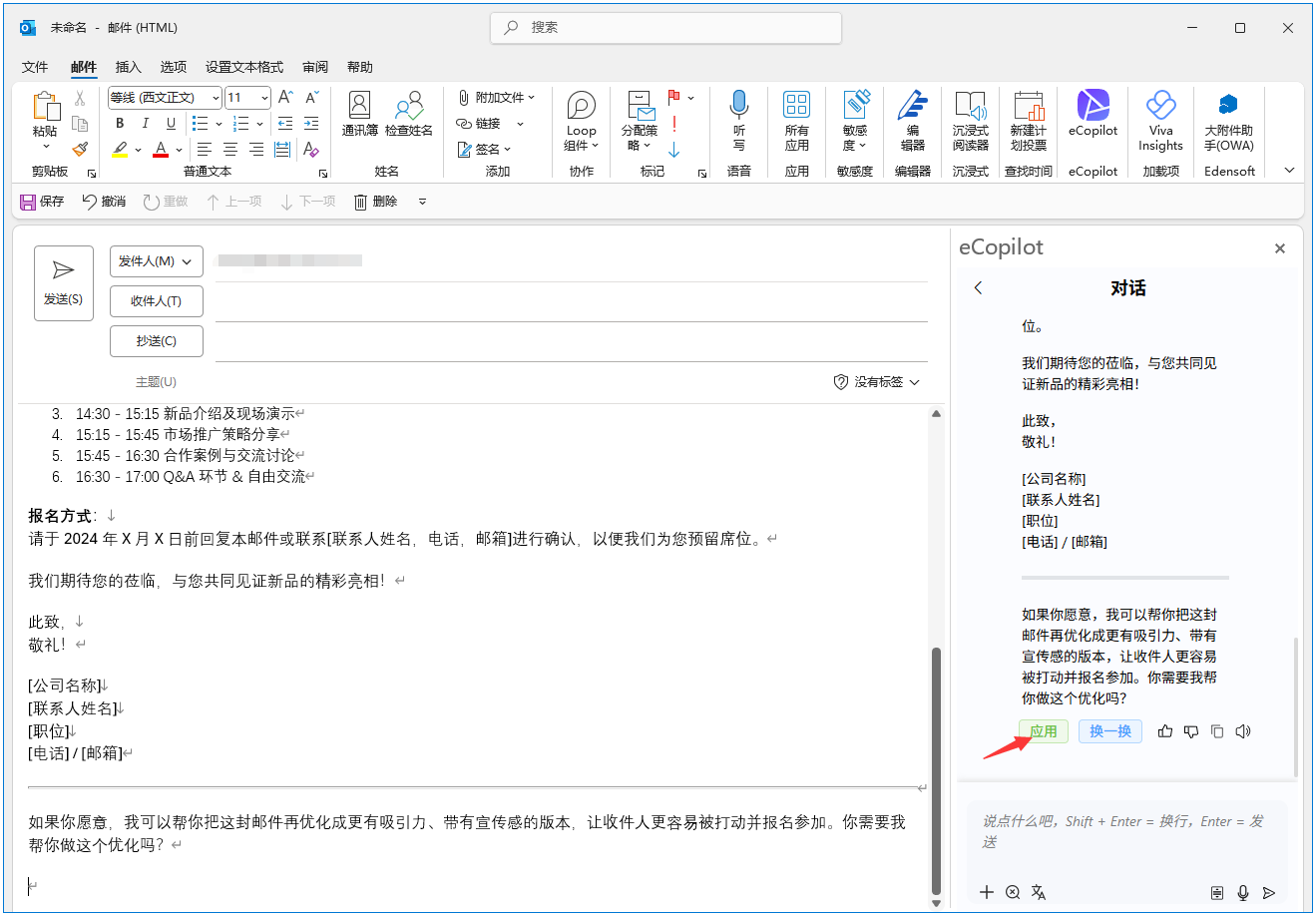Start dictation with 听写 button

point(739,119)
